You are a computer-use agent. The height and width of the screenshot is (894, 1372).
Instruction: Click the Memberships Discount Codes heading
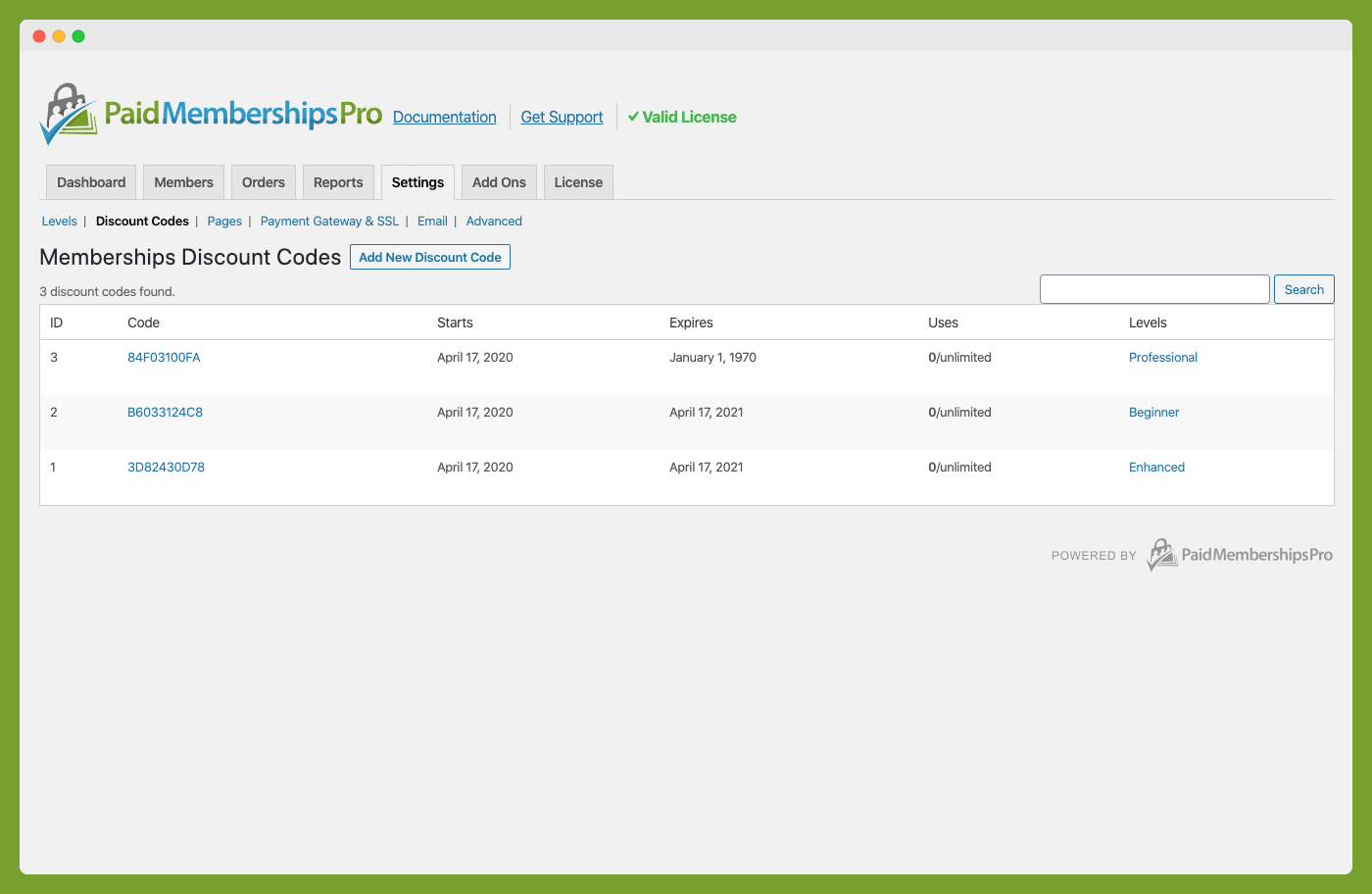click(x=190, y=257)
